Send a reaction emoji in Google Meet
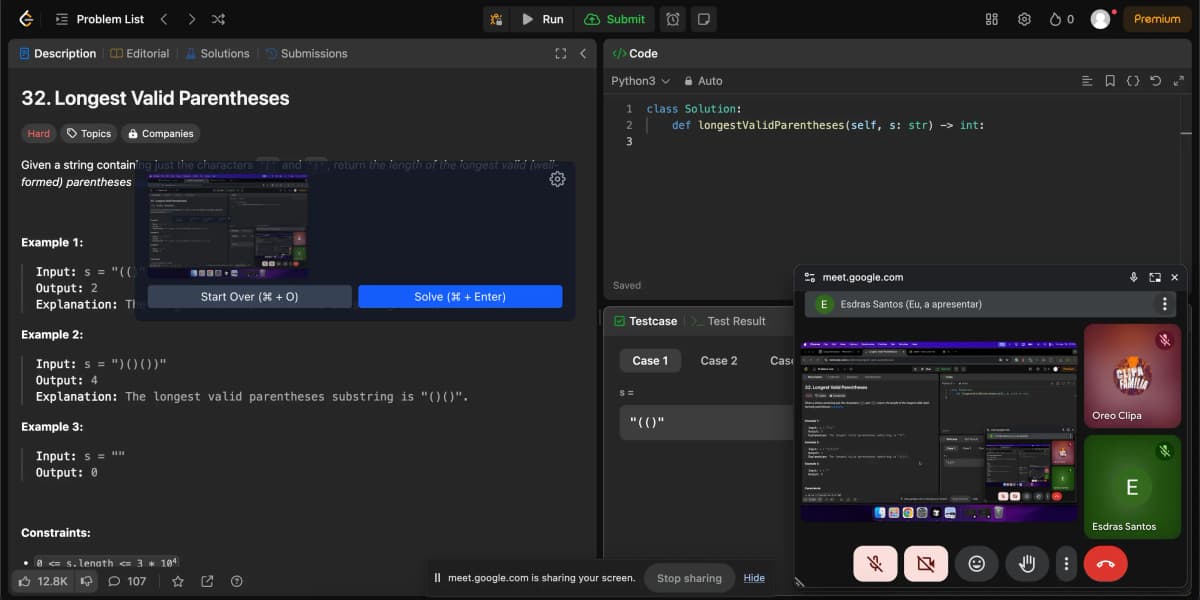The image size is (1200, 600). click(977, 563)
